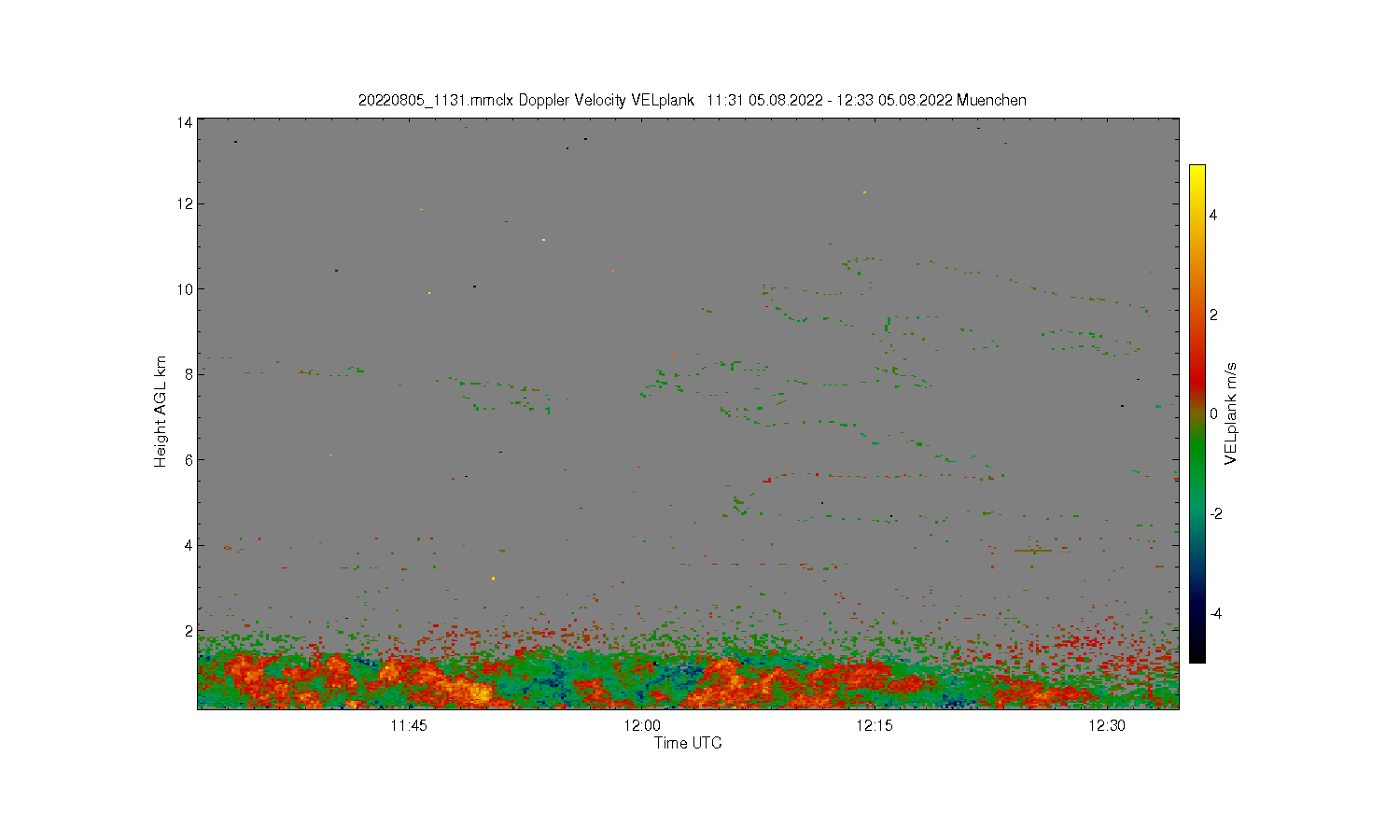
Task: Click the 'Height AGL km' y-axis label
Action: tap(161, 412)
